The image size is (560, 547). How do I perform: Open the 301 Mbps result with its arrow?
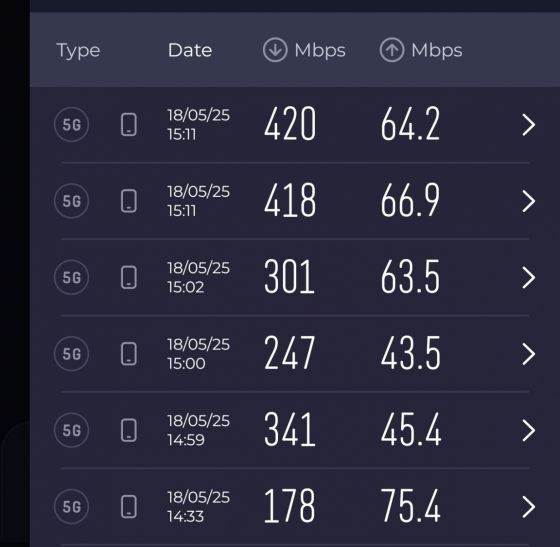pyautogui.click(x=529, y=277)
